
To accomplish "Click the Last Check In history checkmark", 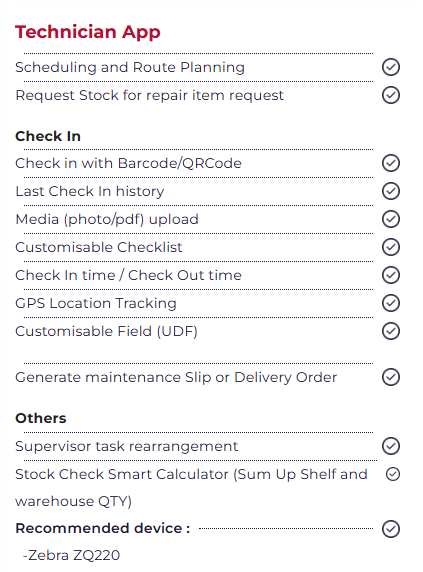I will [x=391, y=191].
